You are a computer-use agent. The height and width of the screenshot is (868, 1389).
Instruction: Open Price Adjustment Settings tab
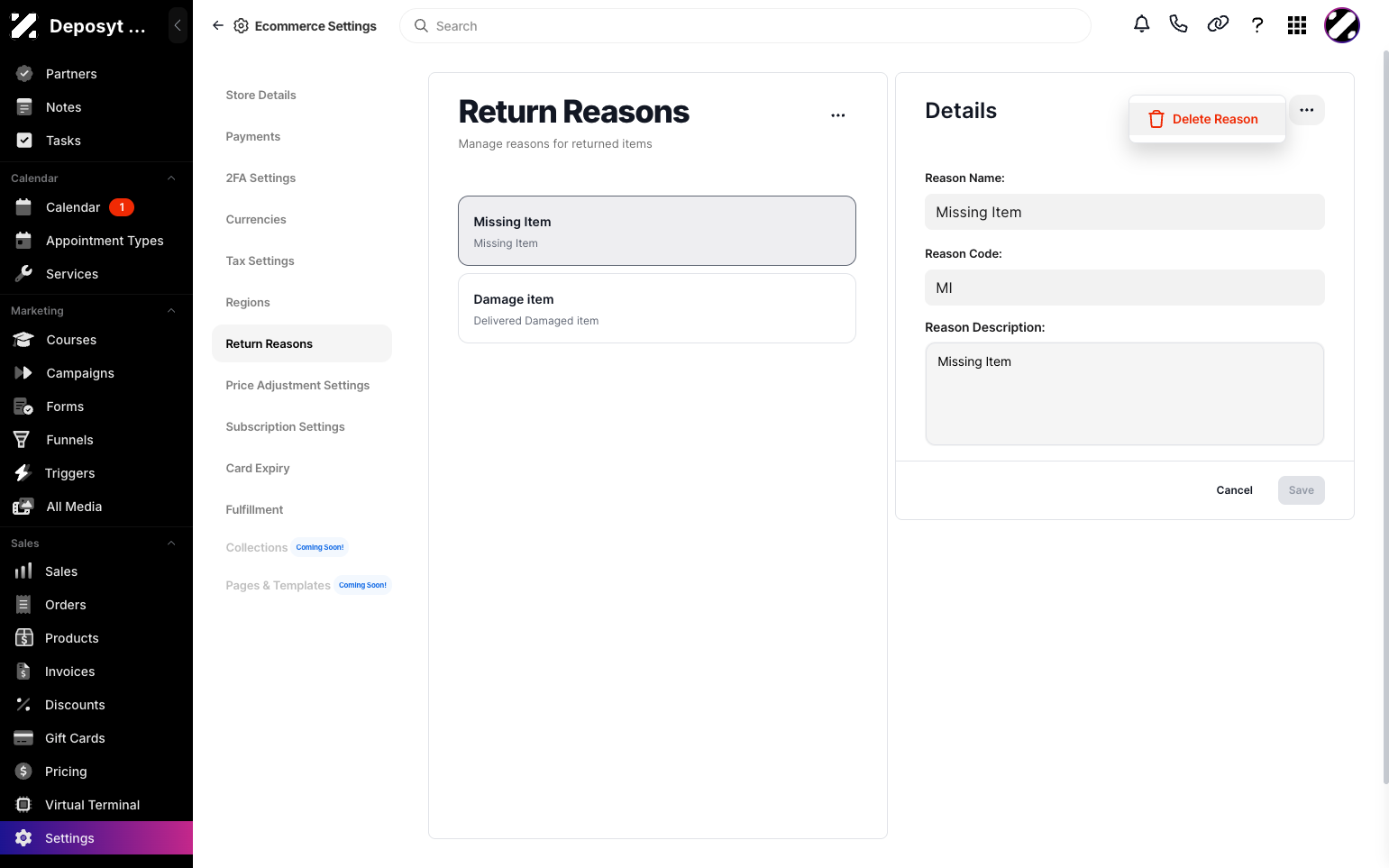(x=297, y=385)
